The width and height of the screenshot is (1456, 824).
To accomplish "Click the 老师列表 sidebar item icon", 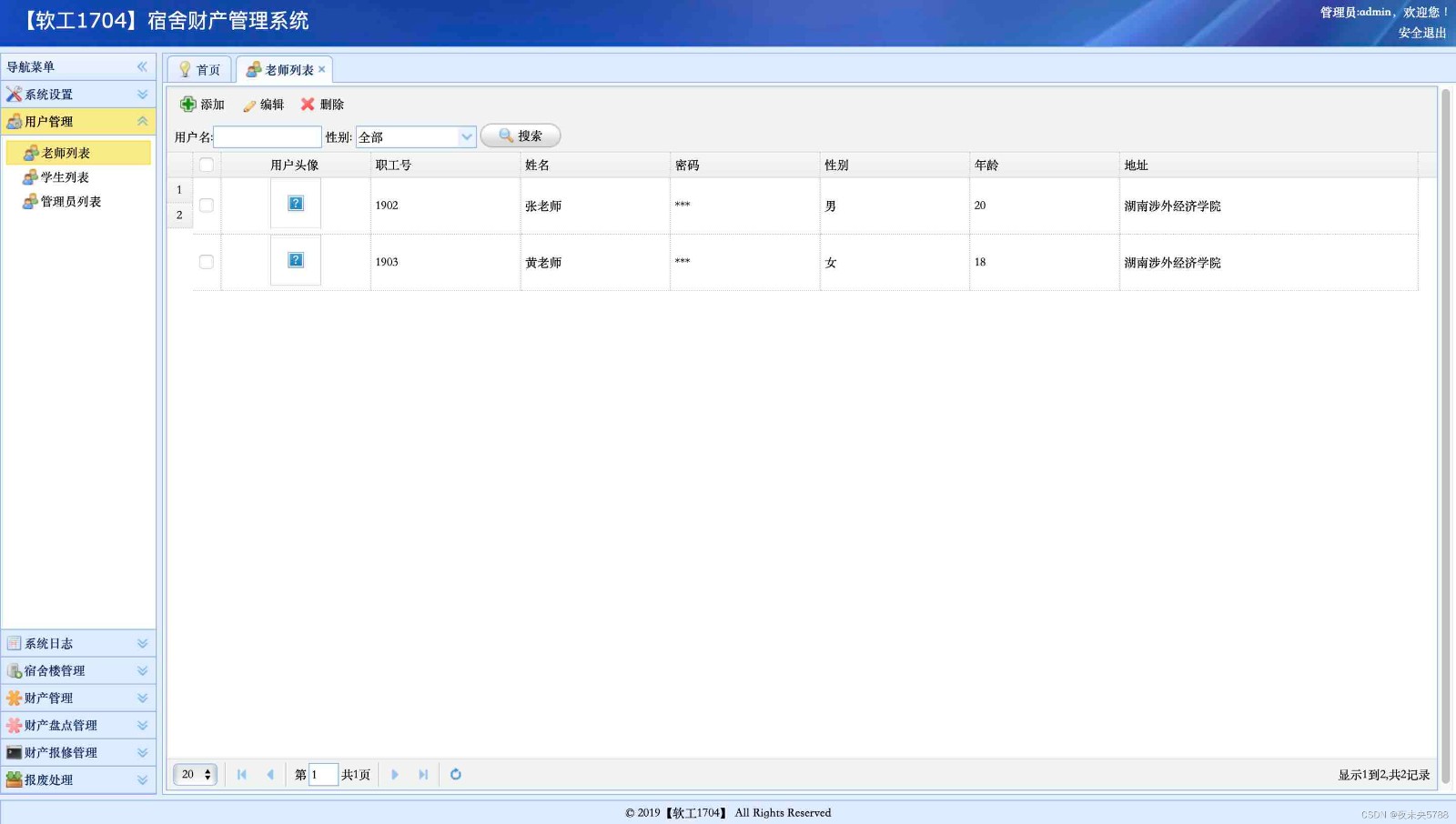I will [31, 153].
